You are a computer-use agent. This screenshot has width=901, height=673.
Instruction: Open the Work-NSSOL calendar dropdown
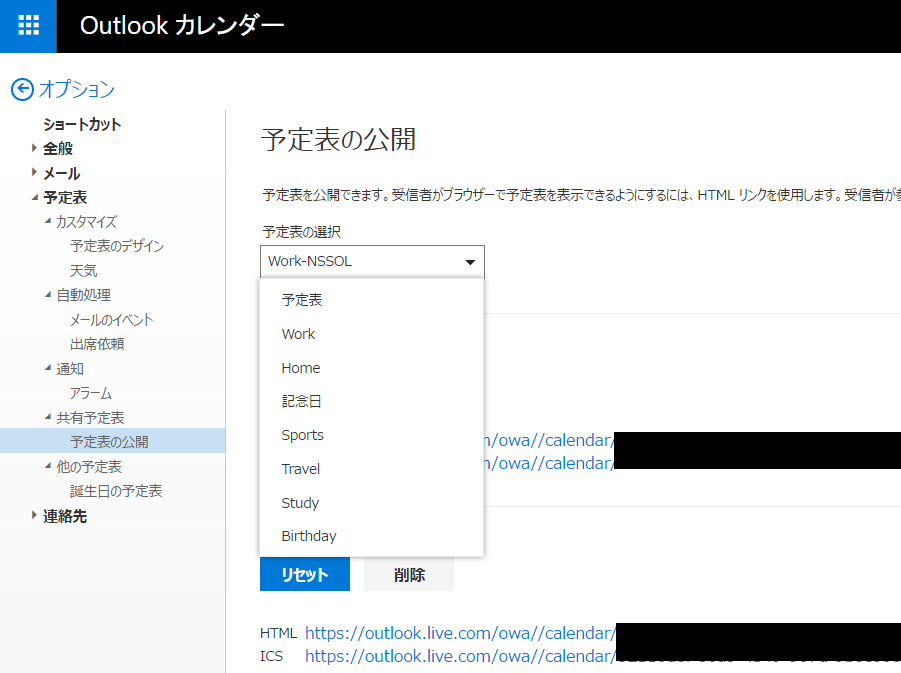click(372, 261)
